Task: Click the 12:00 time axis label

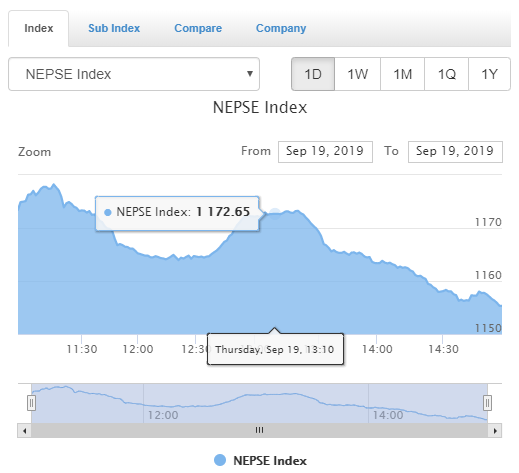Action: (x=138, y=349)
